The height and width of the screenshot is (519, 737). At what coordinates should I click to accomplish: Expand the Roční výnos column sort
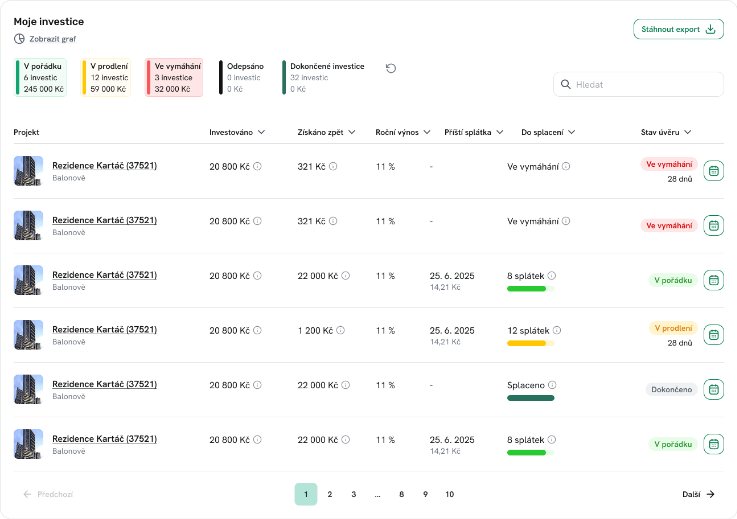click(425, 132)
